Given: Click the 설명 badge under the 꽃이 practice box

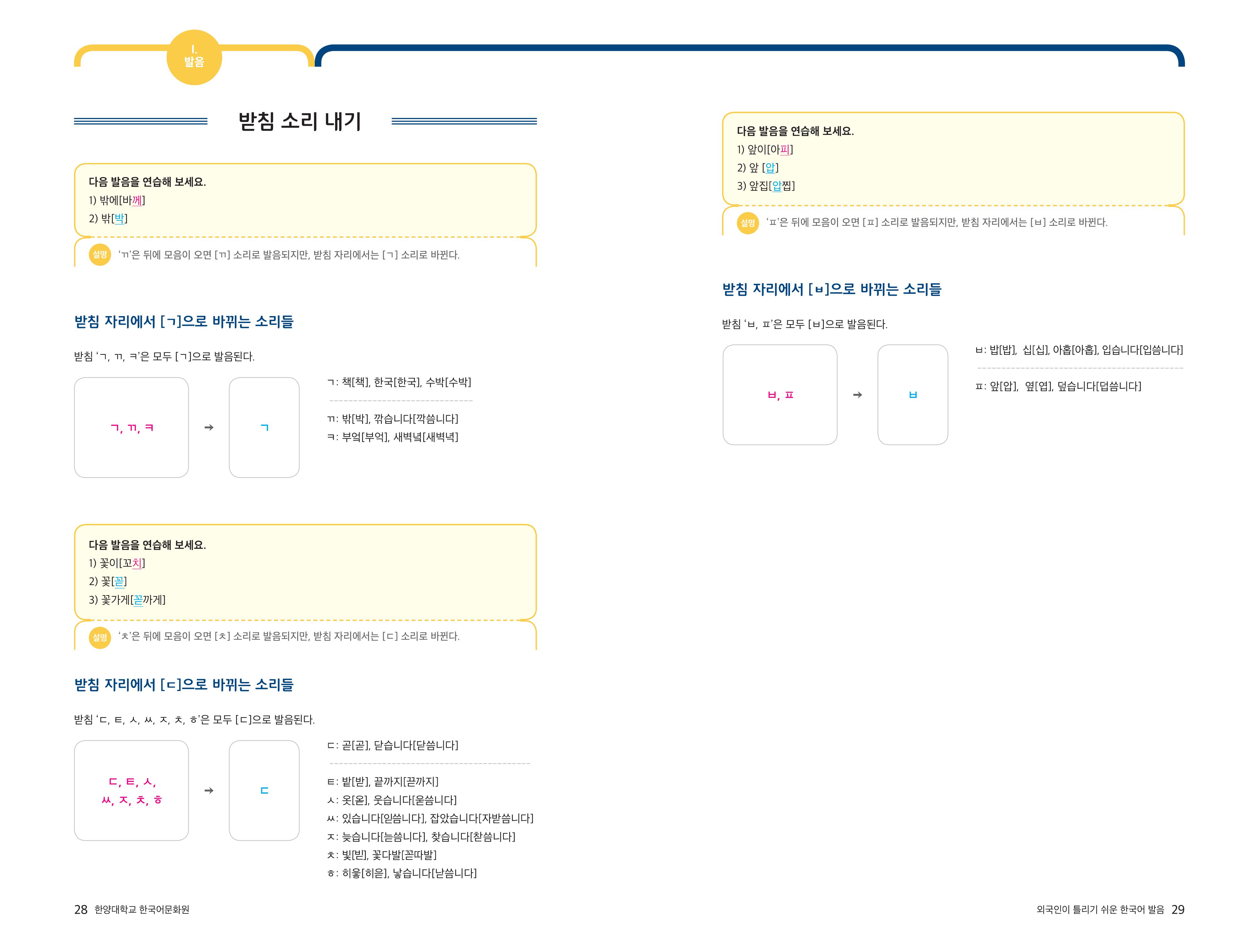Looking at the screenshot, I should [x=100, y=637].
